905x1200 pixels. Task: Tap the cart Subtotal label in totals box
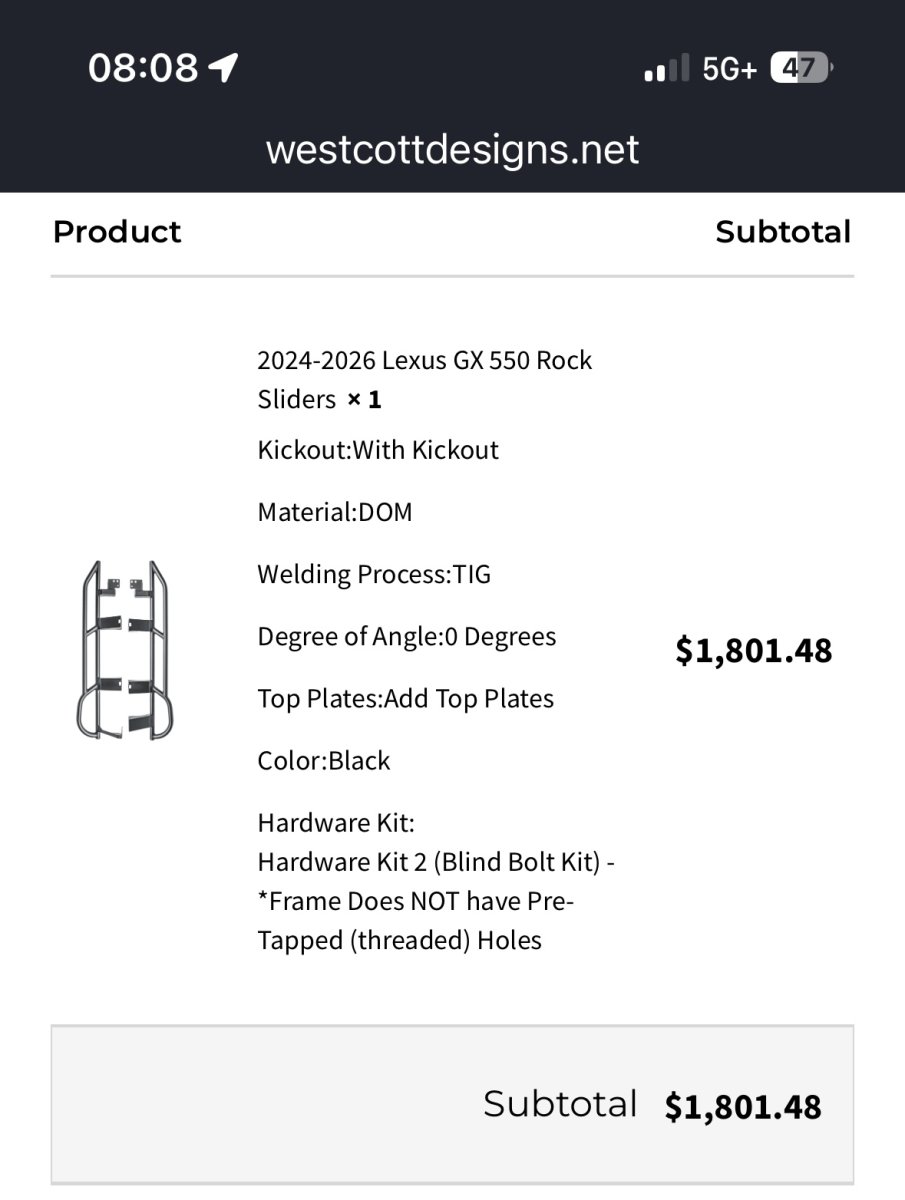point(560,1104)
